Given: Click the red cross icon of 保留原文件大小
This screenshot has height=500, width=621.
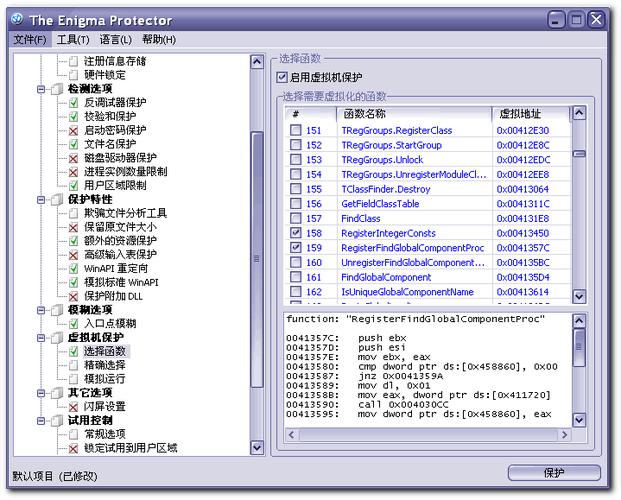Looking at the screenshot, I should tap(73, 227).
